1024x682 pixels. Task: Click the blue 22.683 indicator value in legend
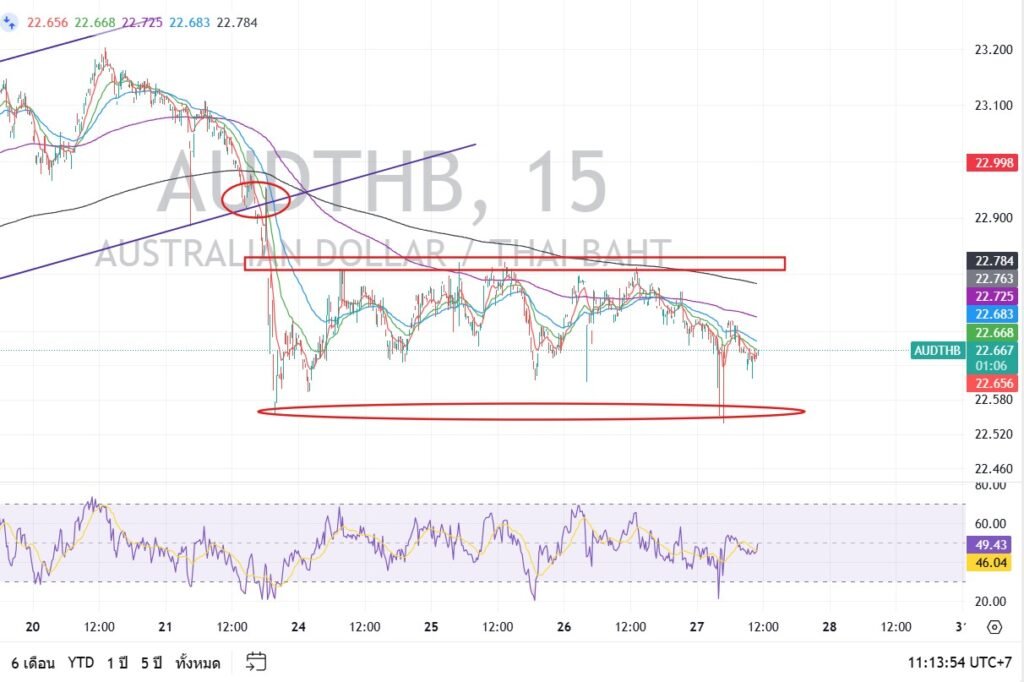pyautogui.click(x=189, y=22)
